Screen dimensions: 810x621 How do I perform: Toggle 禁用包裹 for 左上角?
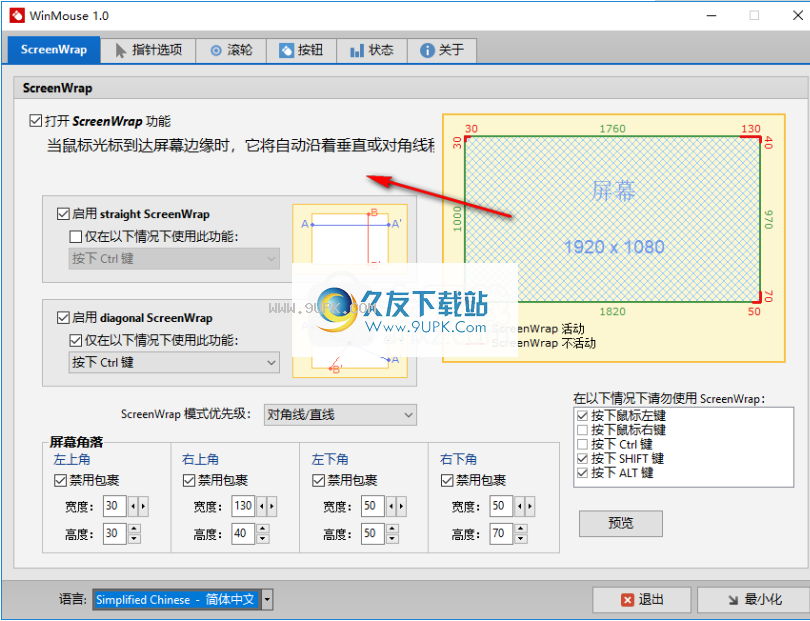click(60, 480)
